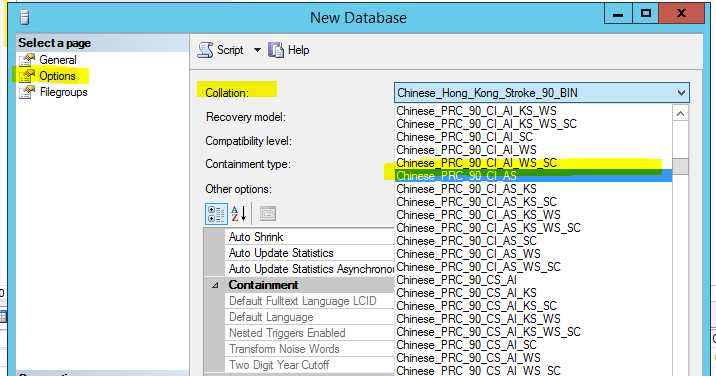Click Nested Triggers Enabled row
This screenshot has height=376, width=716.
pos(309,333)
